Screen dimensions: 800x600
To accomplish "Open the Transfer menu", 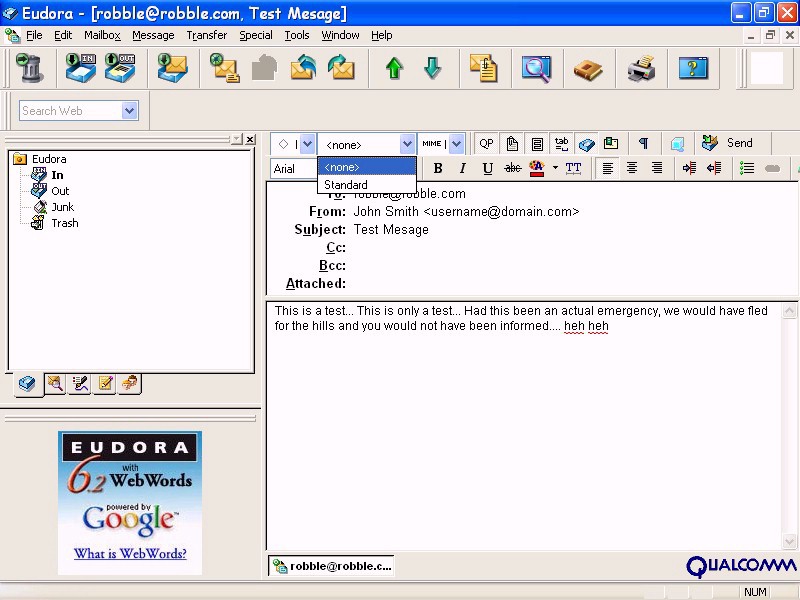I will 207,35.
